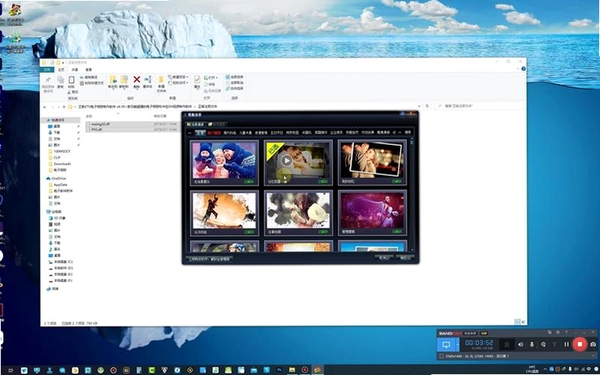The image size is (600, 375).
Task: Toggle the speaker sound icon in Bandicam
Action: click(x=520, y=344)
